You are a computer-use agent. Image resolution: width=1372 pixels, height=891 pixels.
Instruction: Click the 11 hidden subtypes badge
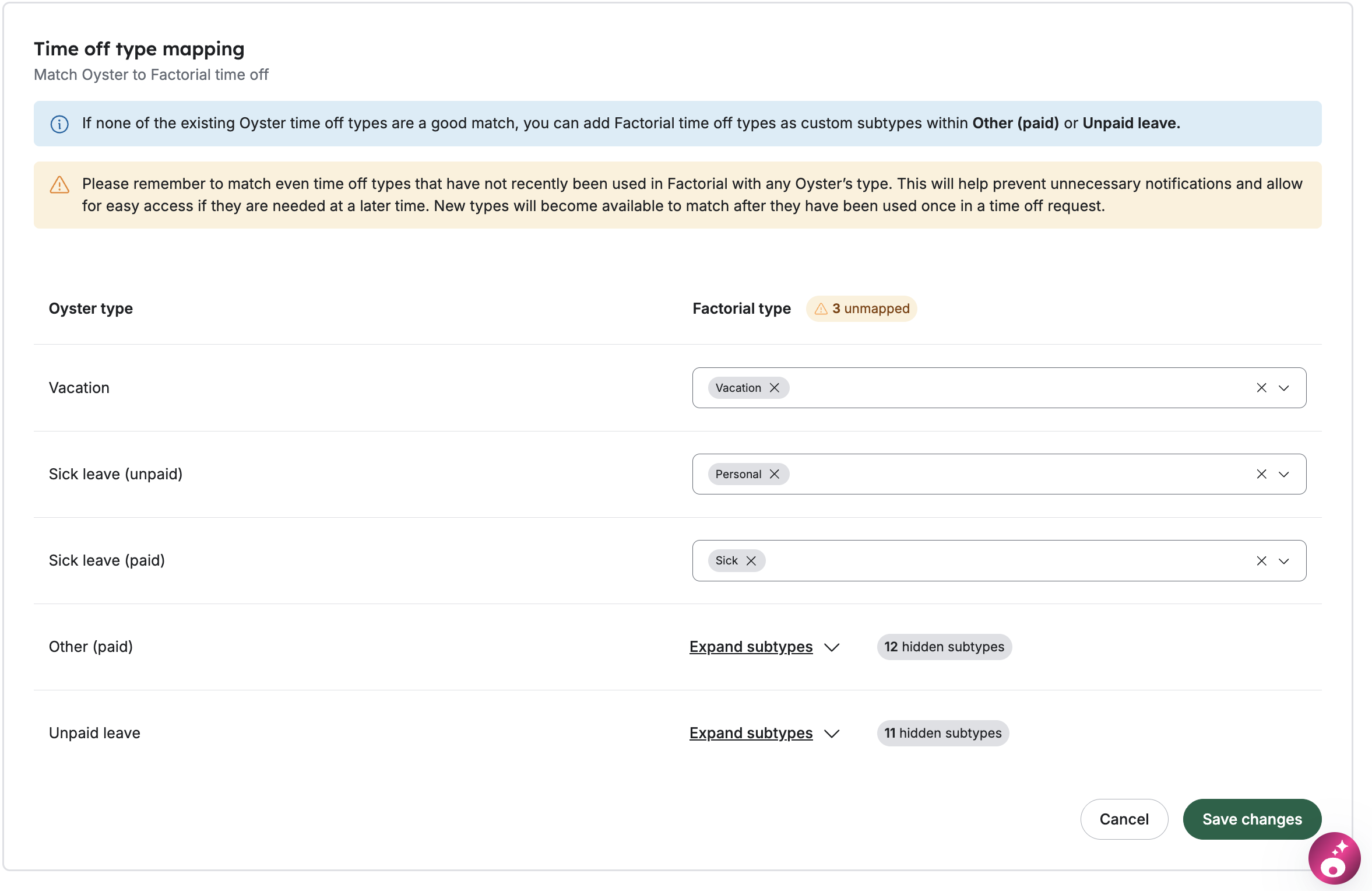tap(943, 733)
